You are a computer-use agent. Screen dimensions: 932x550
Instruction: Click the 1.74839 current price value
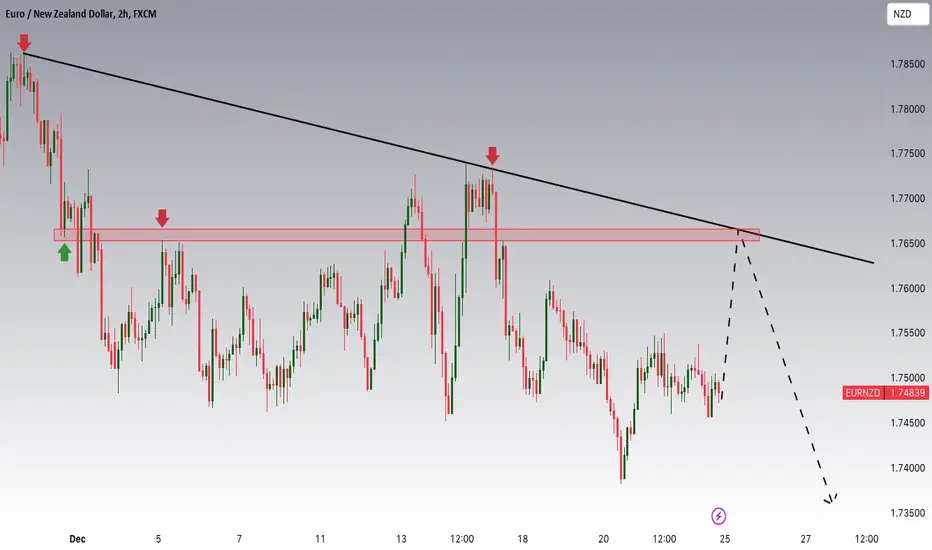click(907, 392)
